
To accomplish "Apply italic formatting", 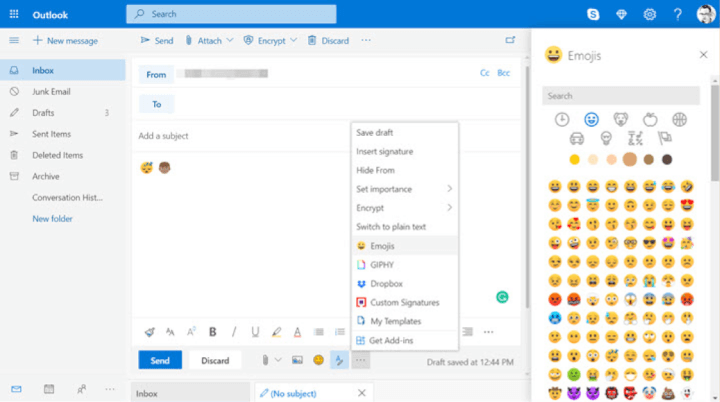I will click(x=234, y=332).
